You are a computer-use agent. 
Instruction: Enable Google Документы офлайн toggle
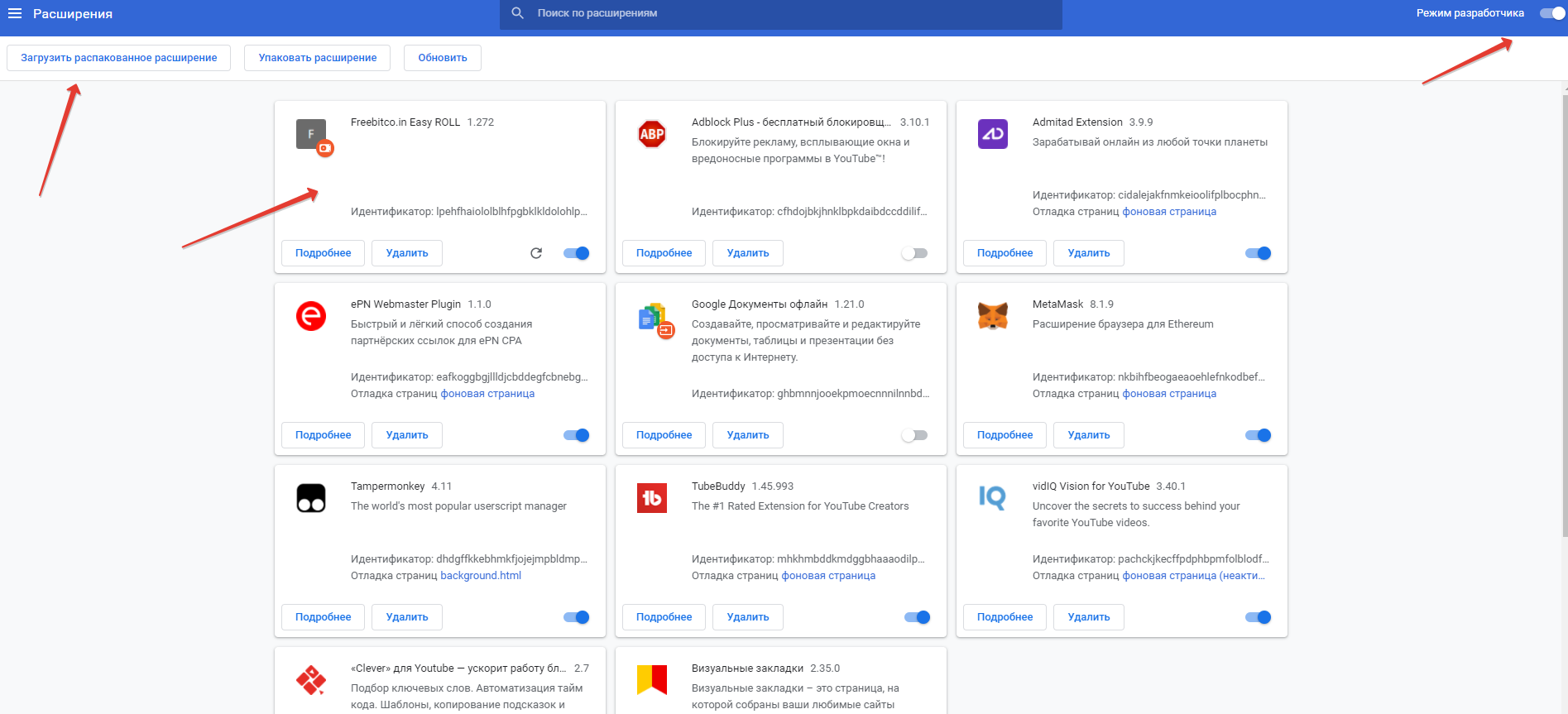click(x=914, y=435)
